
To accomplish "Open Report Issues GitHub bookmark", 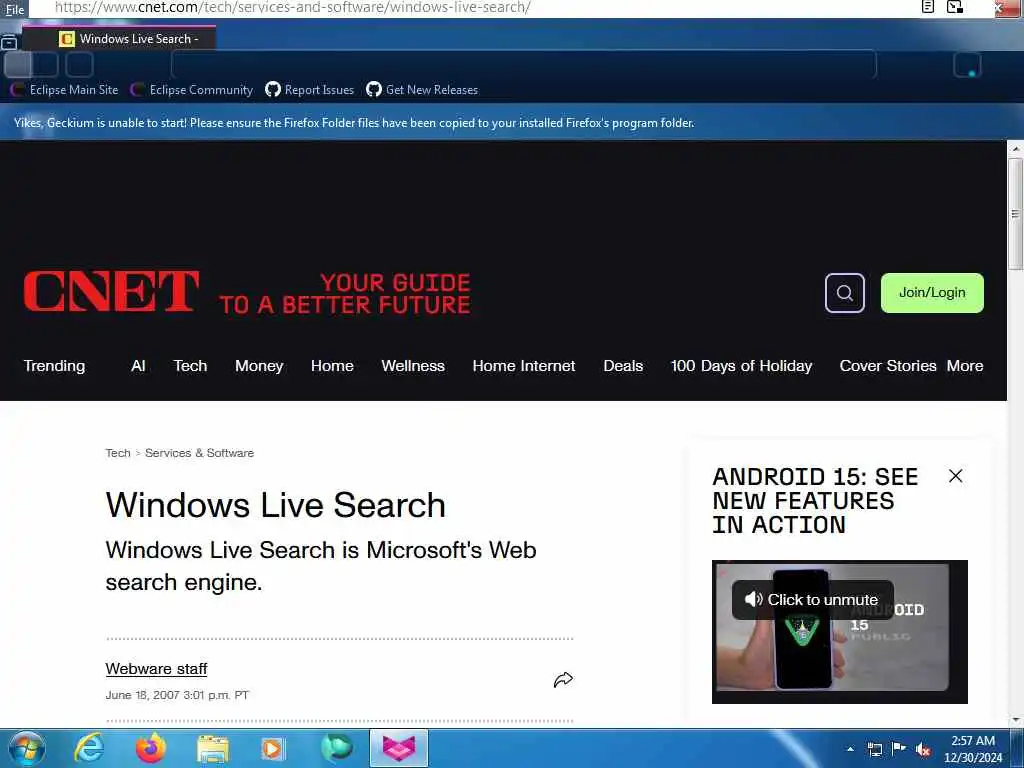I will pyautogui.click(x=310, y=90).
